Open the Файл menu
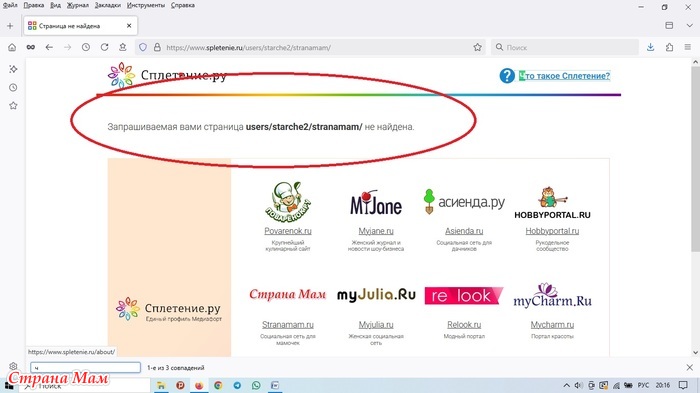 pyautogui.click(x=10, y=5)
